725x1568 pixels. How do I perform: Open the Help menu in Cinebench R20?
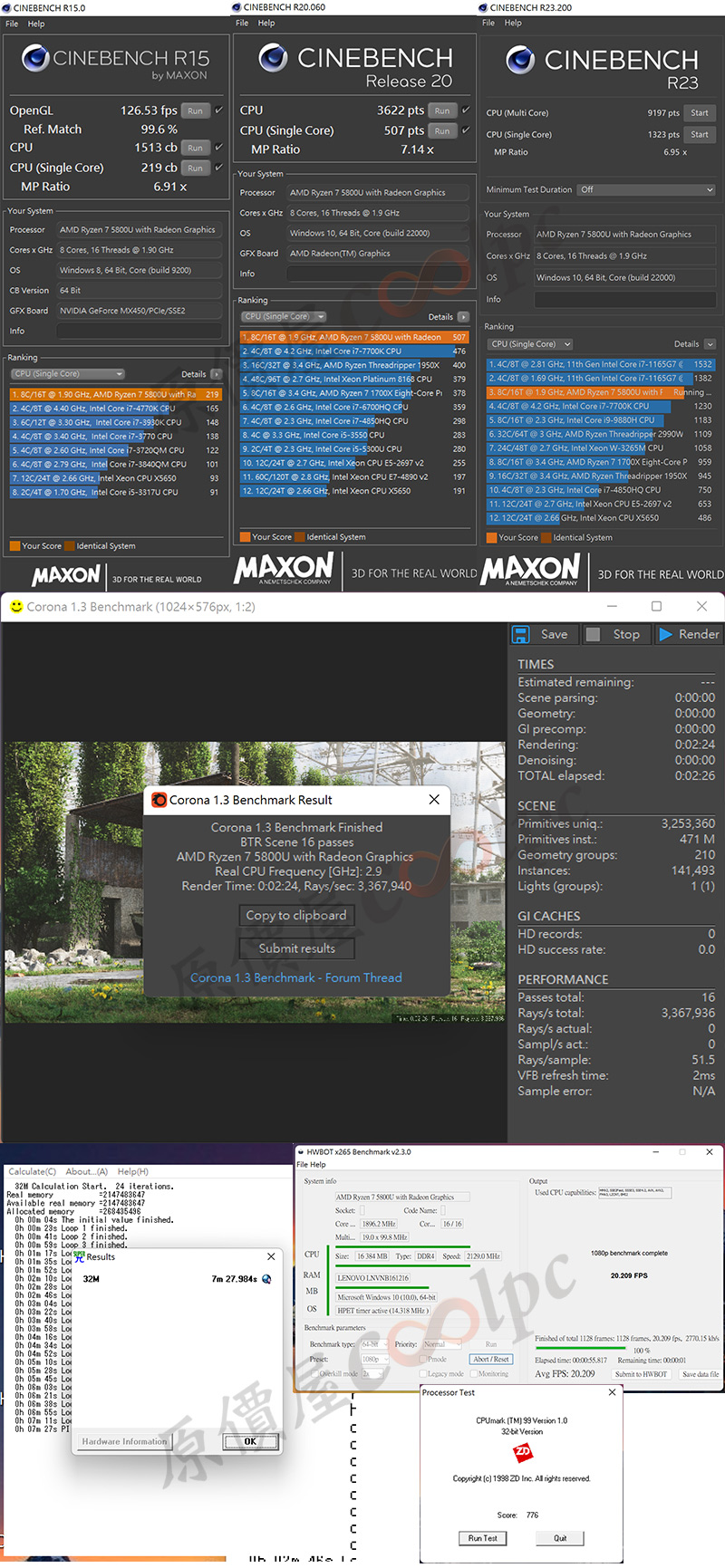point(266,24)
